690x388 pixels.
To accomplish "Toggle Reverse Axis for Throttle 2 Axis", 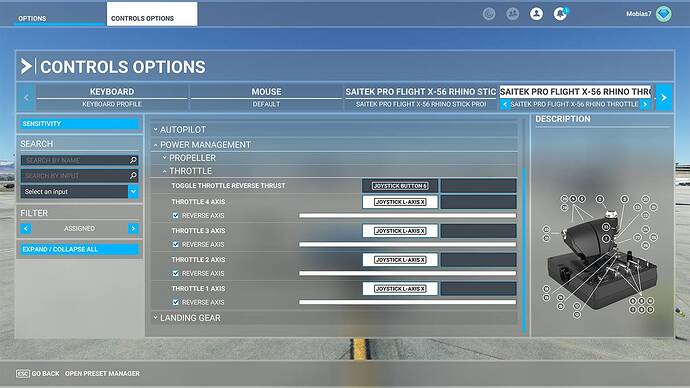I will (176, 273).
